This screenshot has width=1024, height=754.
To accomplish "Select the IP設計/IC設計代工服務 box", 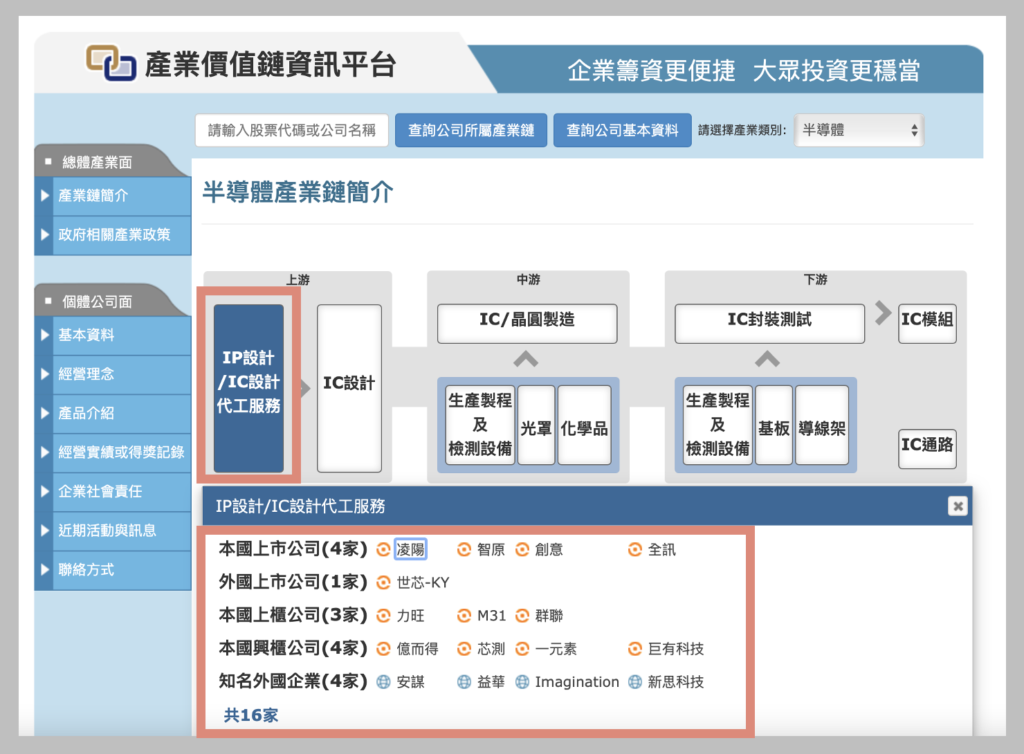I will tap(249, 388).
